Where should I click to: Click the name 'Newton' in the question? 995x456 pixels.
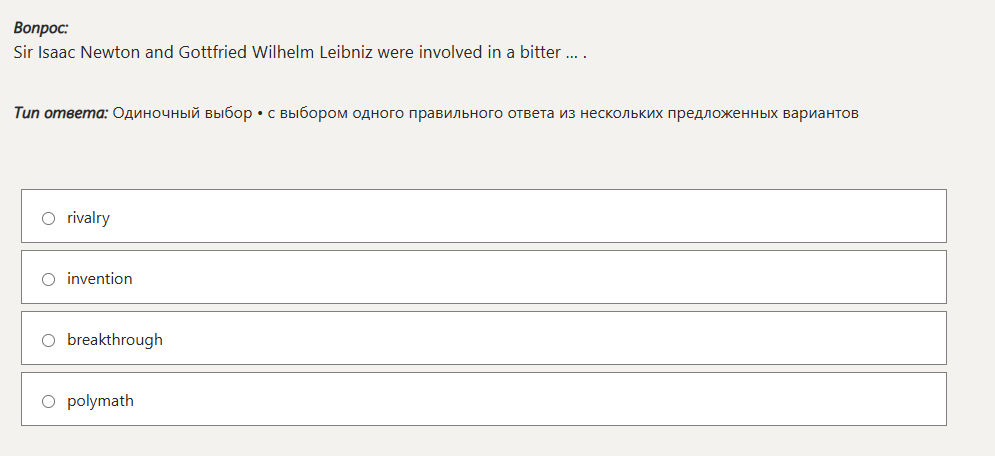pos(112,52)
